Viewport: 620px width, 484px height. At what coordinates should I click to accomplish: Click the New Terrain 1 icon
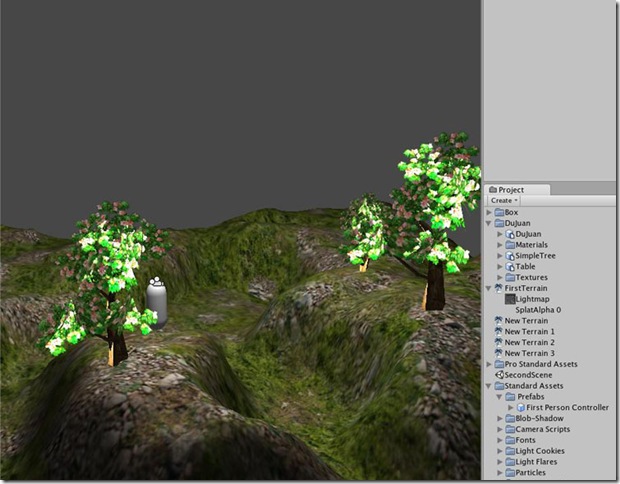point(499,331)
